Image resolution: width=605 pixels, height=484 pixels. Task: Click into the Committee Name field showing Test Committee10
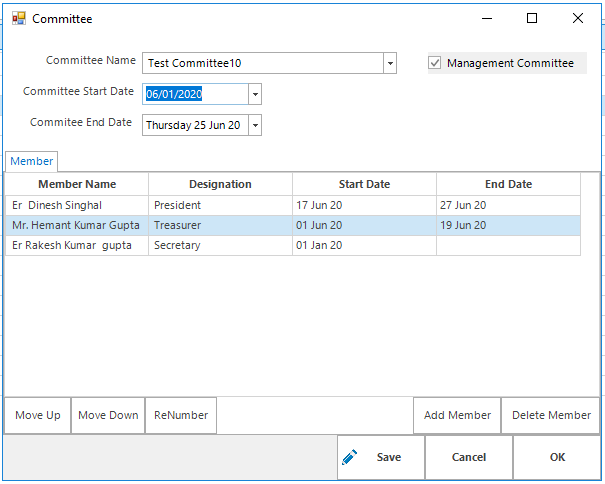(263, 63)
